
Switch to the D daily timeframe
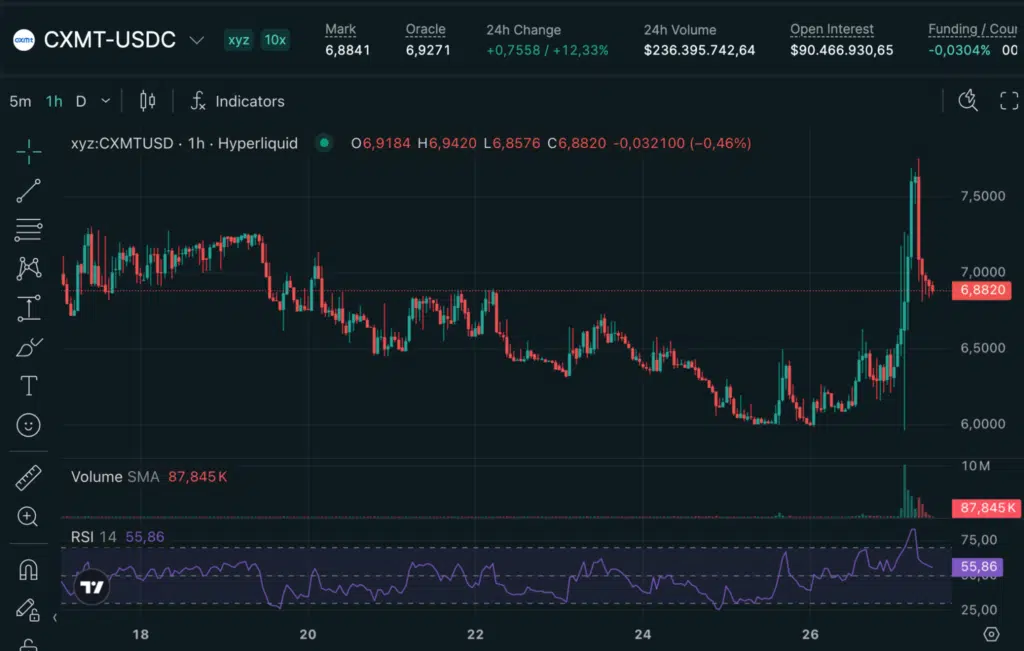(81, 101)
